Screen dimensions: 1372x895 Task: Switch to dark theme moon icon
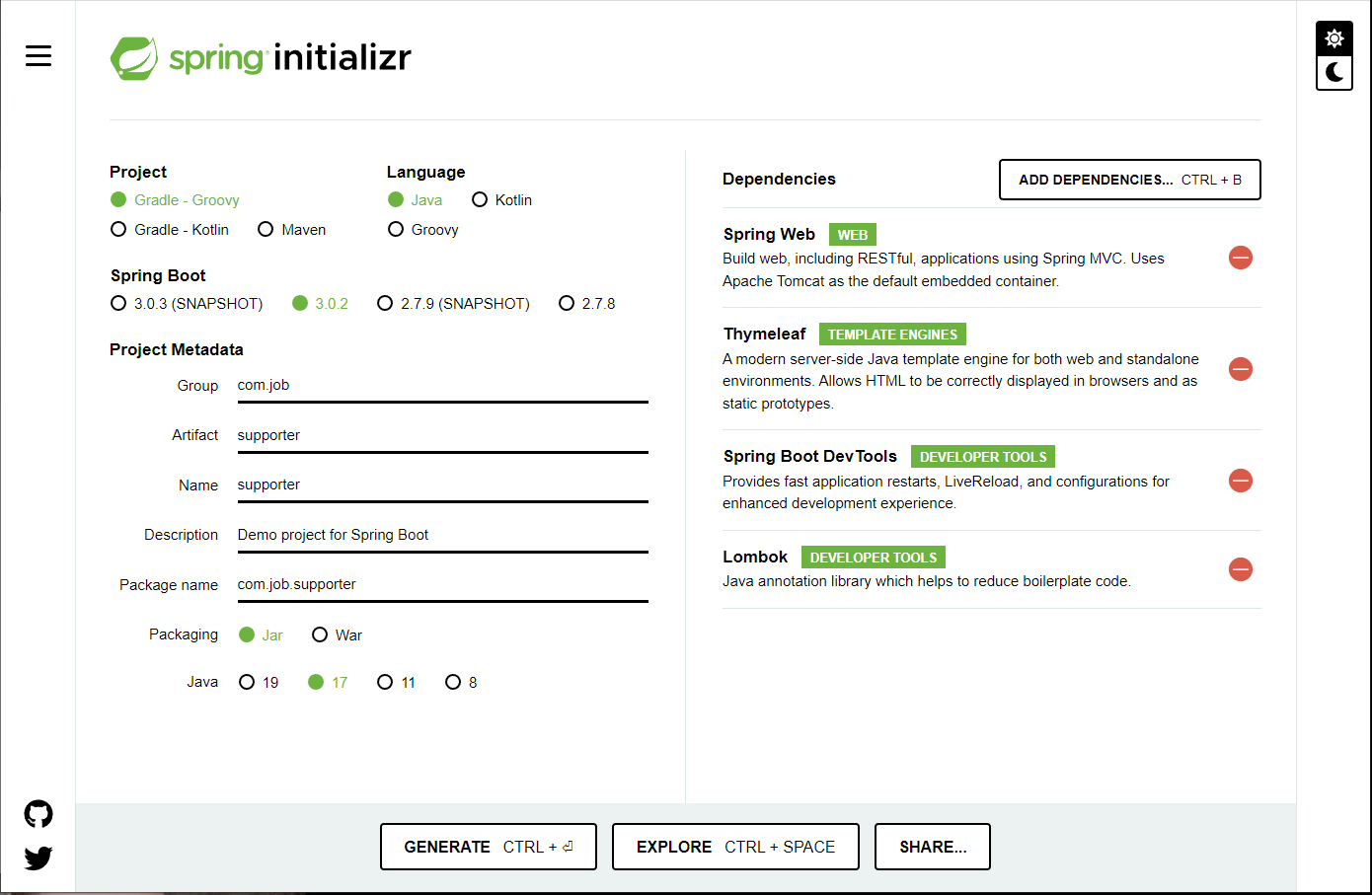point(1334,72)
